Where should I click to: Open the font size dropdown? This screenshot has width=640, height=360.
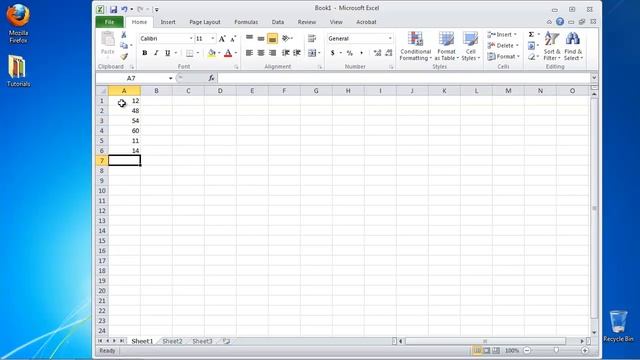pos(212,38)
